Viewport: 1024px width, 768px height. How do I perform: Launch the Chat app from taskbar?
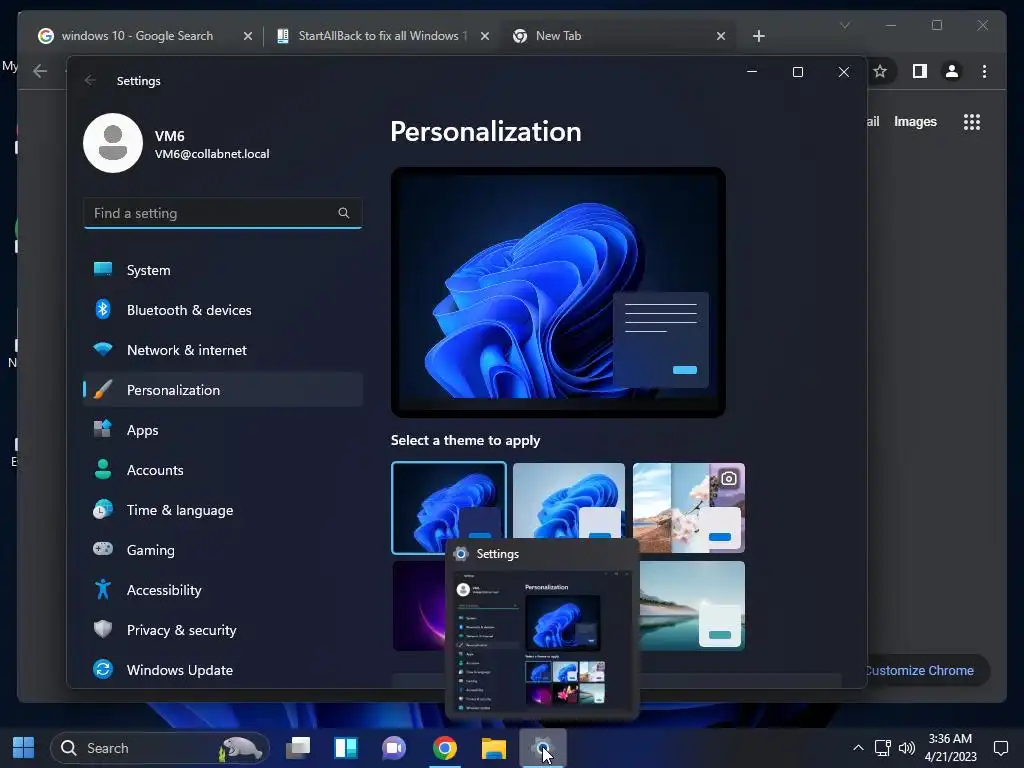pos(394,748)
